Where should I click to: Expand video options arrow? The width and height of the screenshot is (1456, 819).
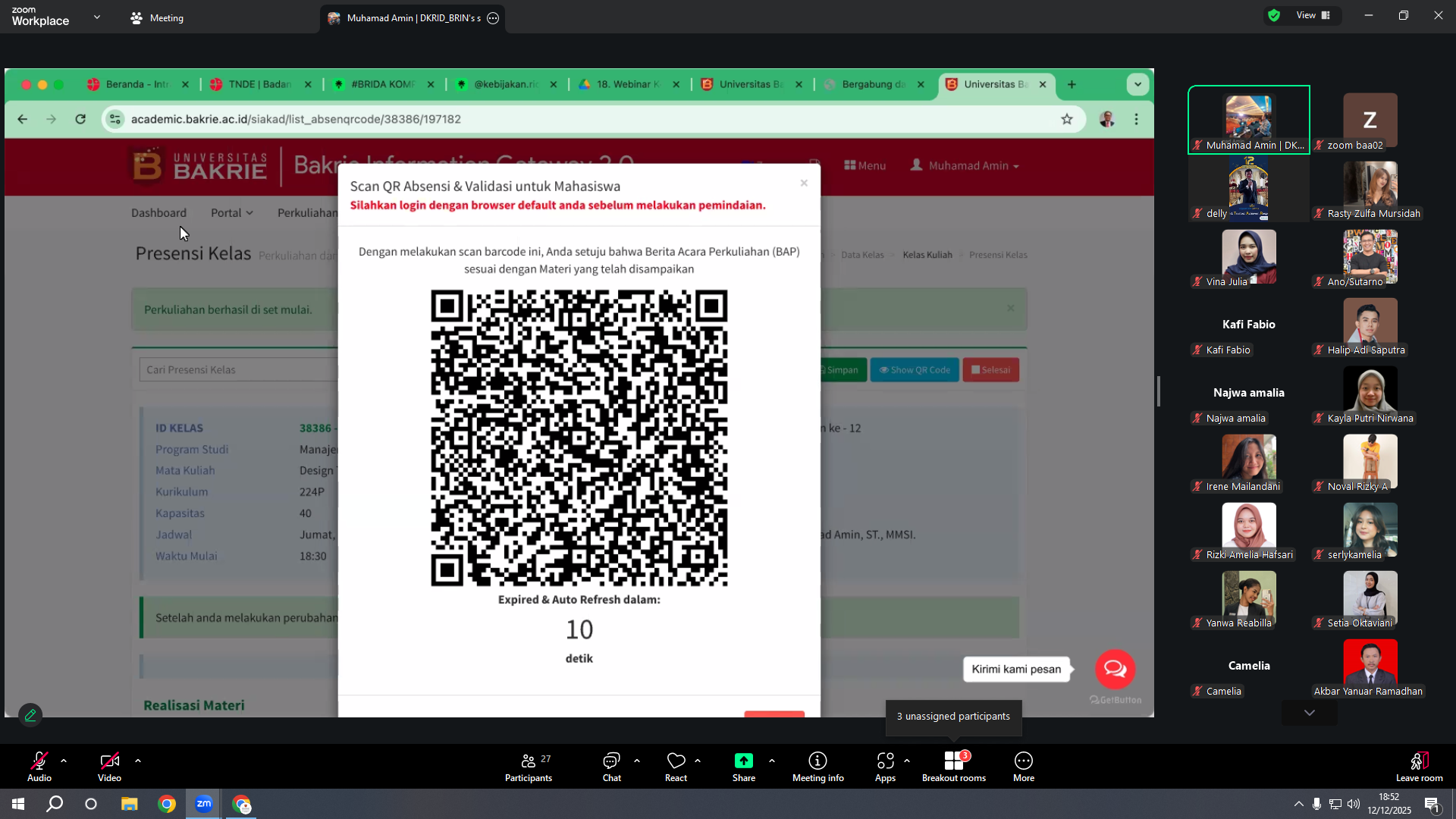(138, 761)
